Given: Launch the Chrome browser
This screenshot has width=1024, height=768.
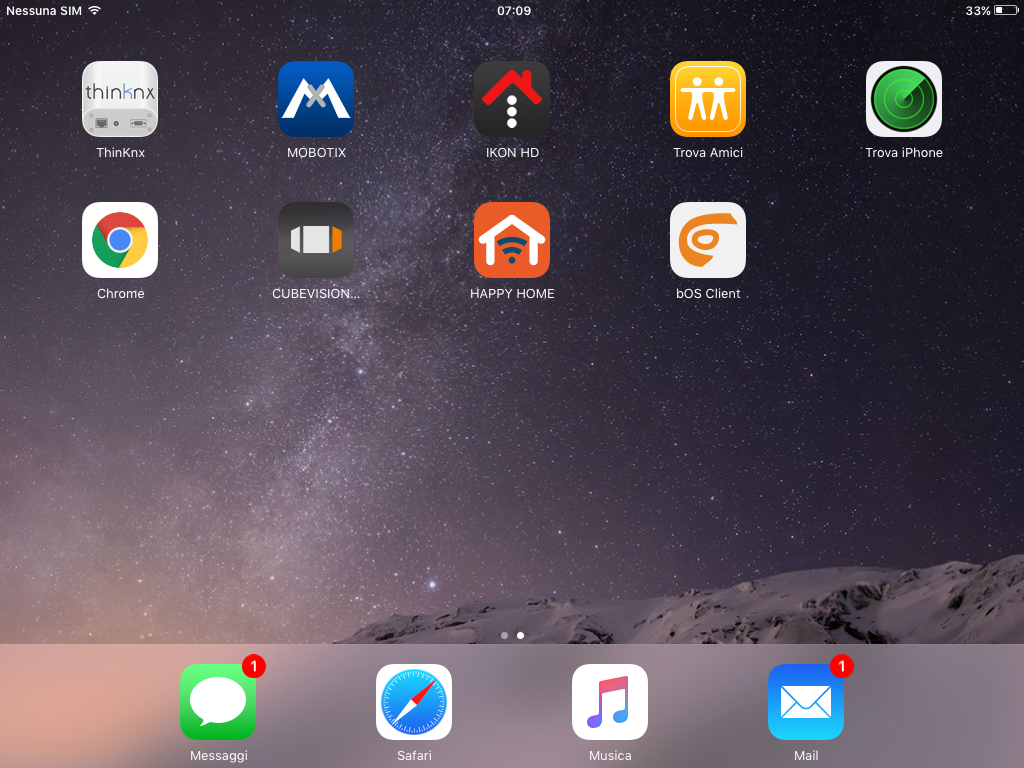Looking at the screenshot, I should pyautogui.click(x=120, y=240).
